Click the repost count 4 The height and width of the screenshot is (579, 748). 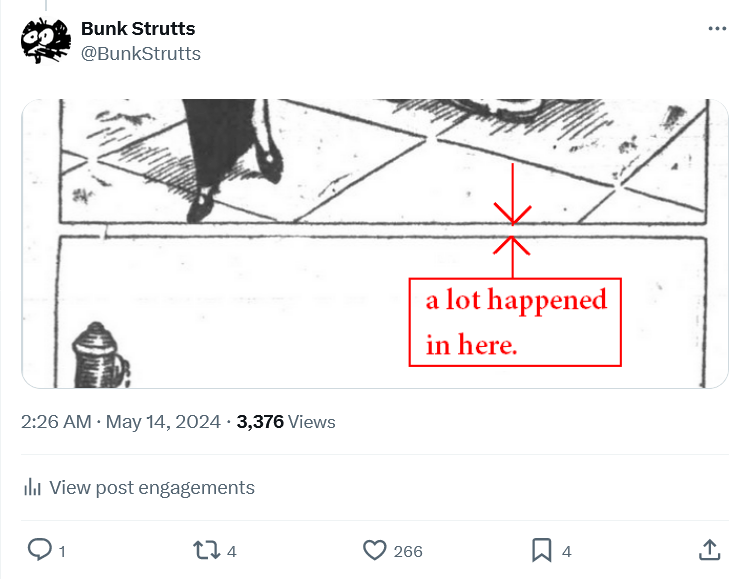(231, 551)
